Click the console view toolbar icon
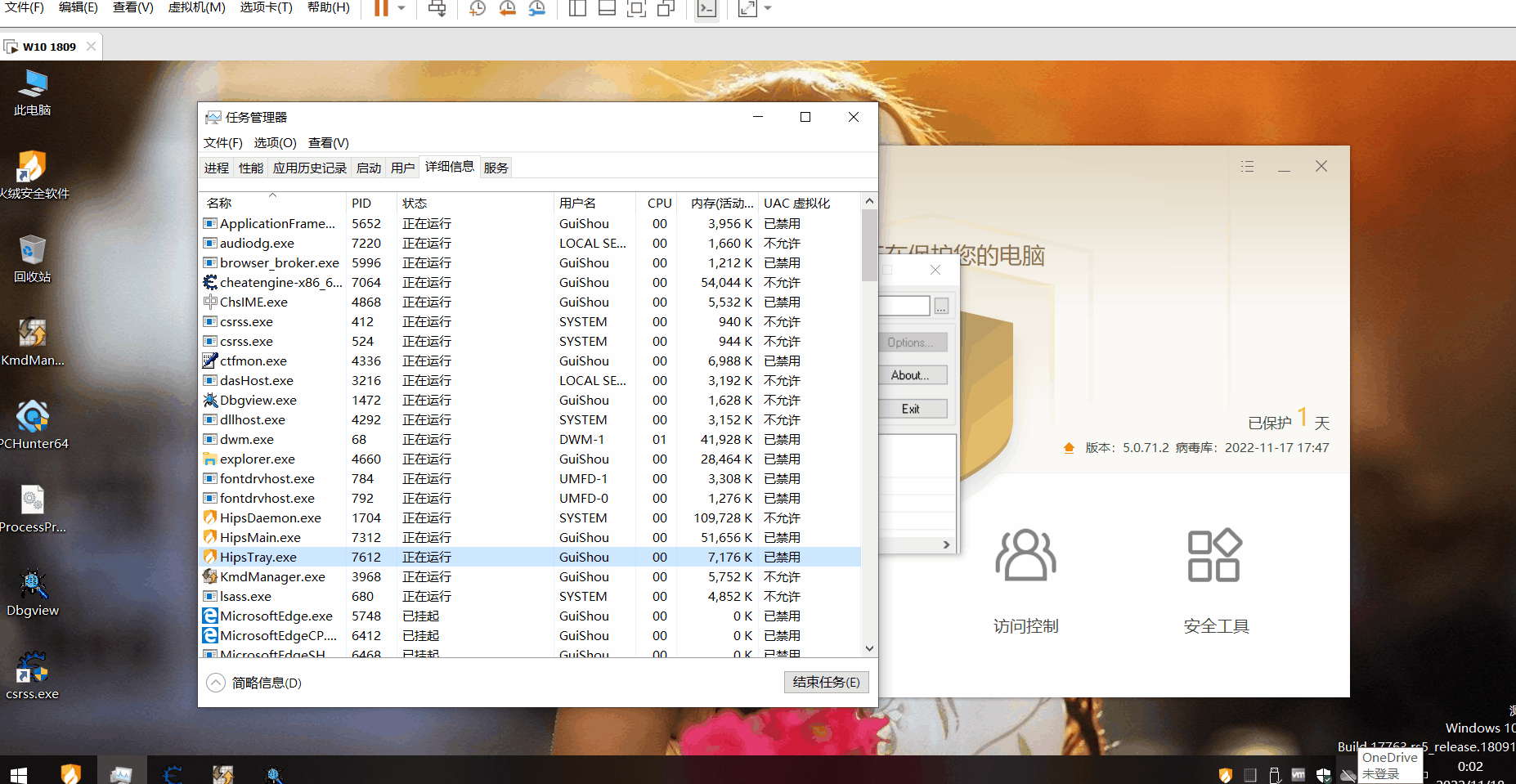1516x784 pixels. click(x=706, y=9)
